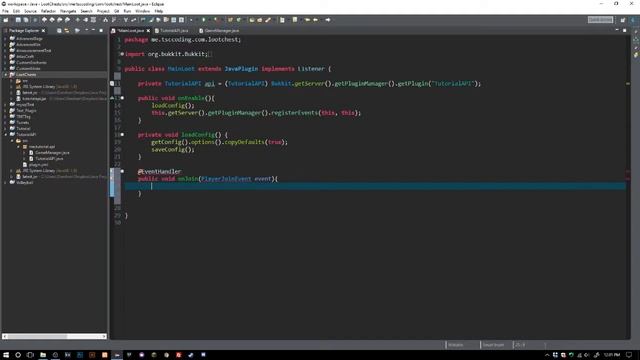Open the Windows Start menu
The height and width of the screenshot is (360, 640).
tap(6, 355)
